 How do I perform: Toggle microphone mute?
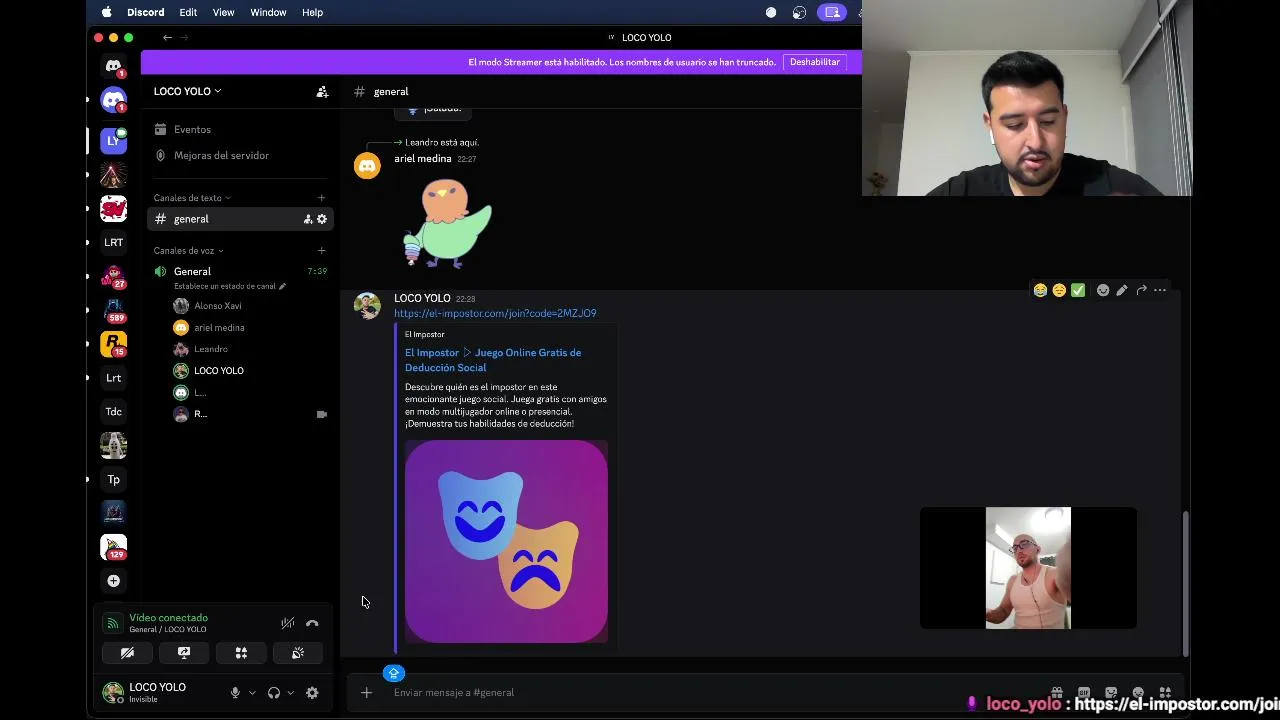tap(235, 692)
